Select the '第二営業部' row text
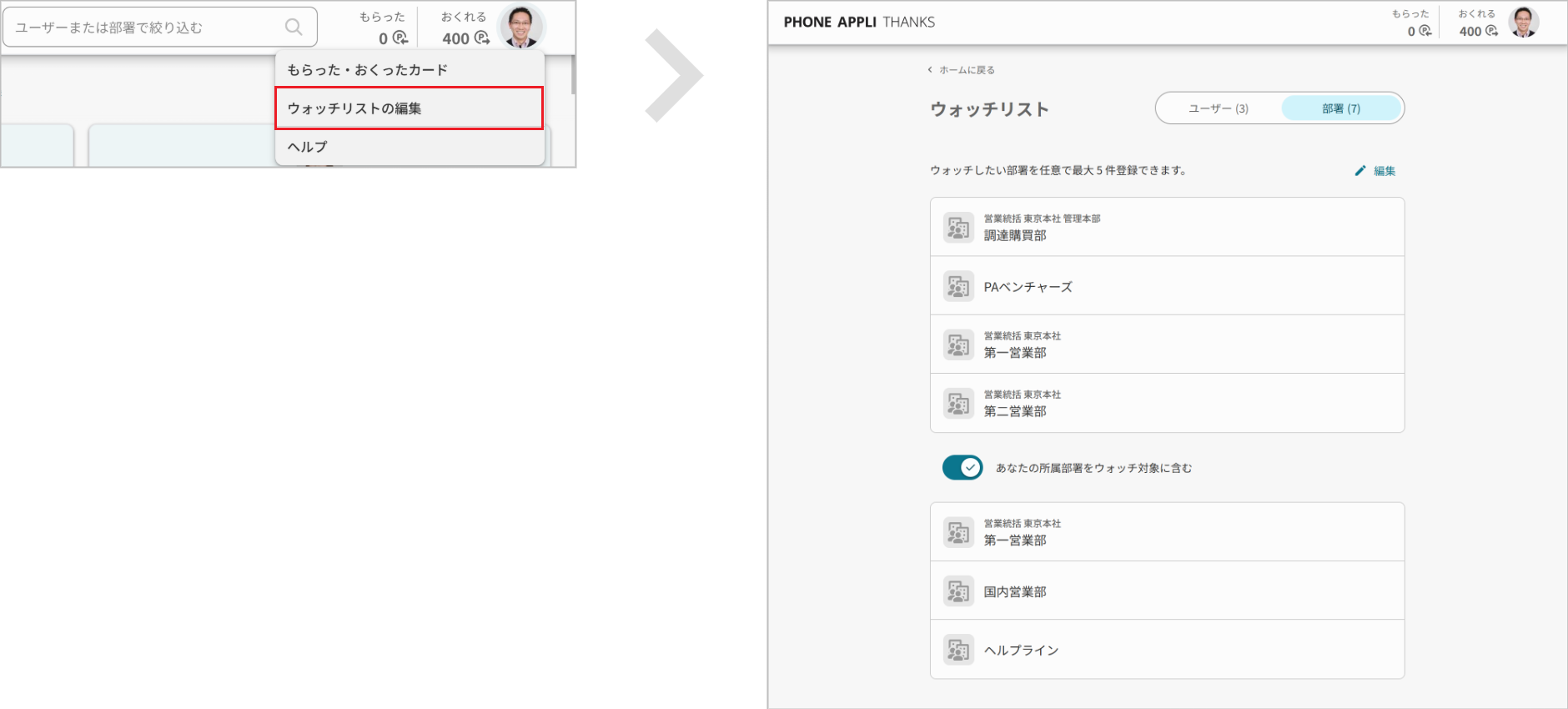1568x709 pixels. tap(1015, 411)
